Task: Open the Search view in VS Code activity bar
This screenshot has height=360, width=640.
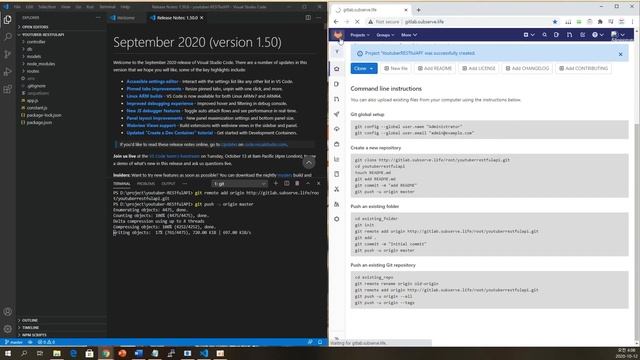Action: [x=7, y=37]
